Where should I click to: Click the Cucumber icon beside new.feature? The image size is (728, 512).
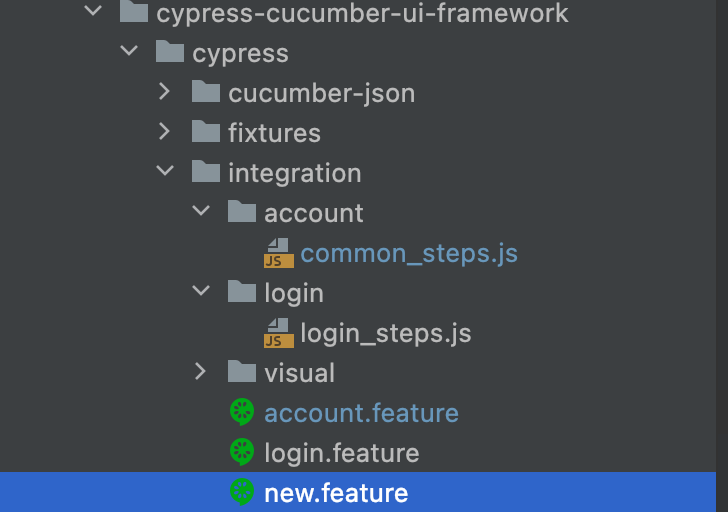242,492
